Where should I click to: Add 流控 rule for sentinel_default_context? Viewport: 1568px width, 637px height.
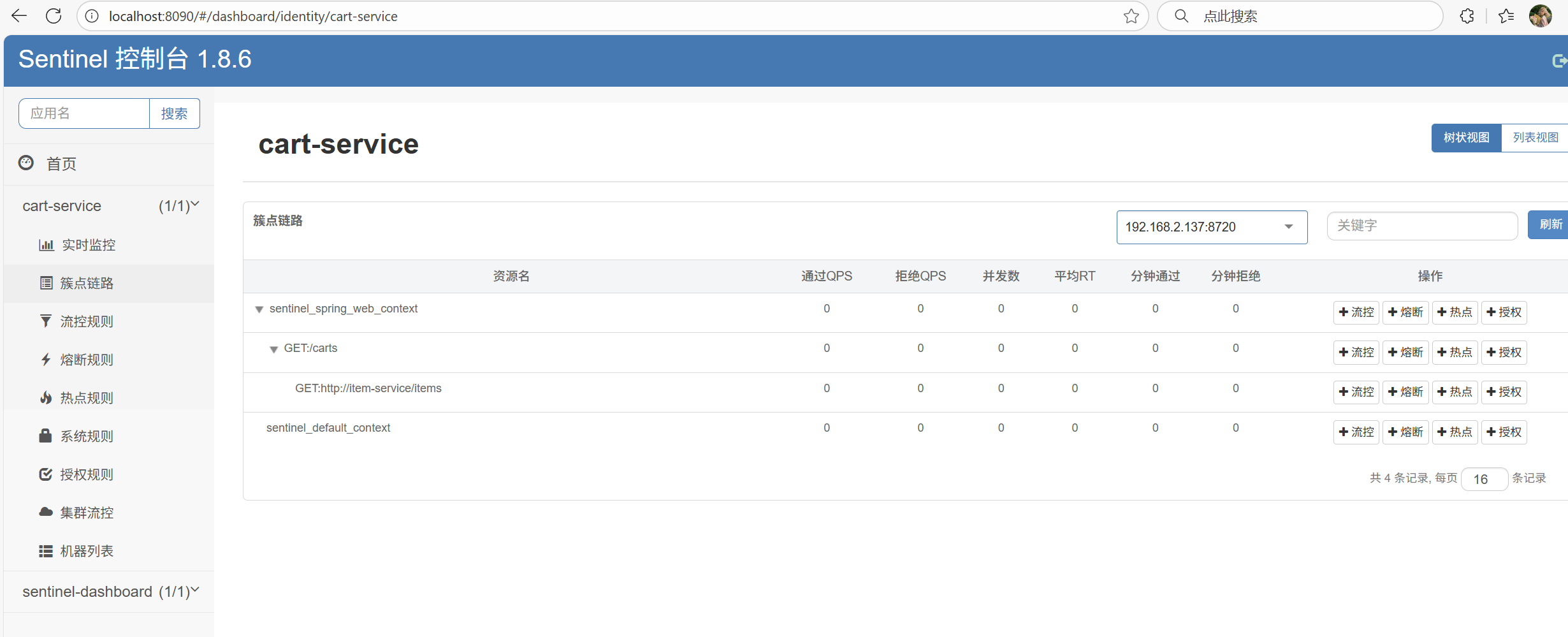coord(1356,432)
